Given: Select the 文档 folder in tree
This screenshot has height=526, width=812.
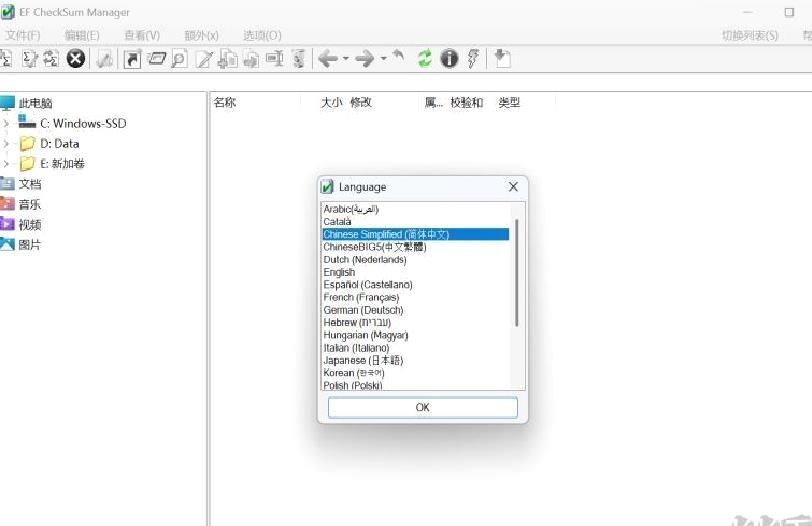Looking at the screenshot, I should click(x=30, y=184).
